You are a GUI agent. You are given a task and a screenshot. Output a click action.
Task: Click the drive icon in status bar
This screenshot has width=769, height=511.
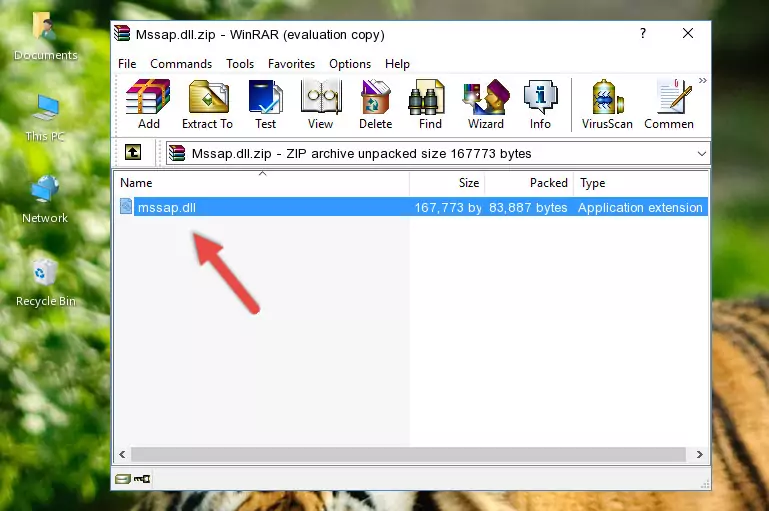[x=123, y=479]
